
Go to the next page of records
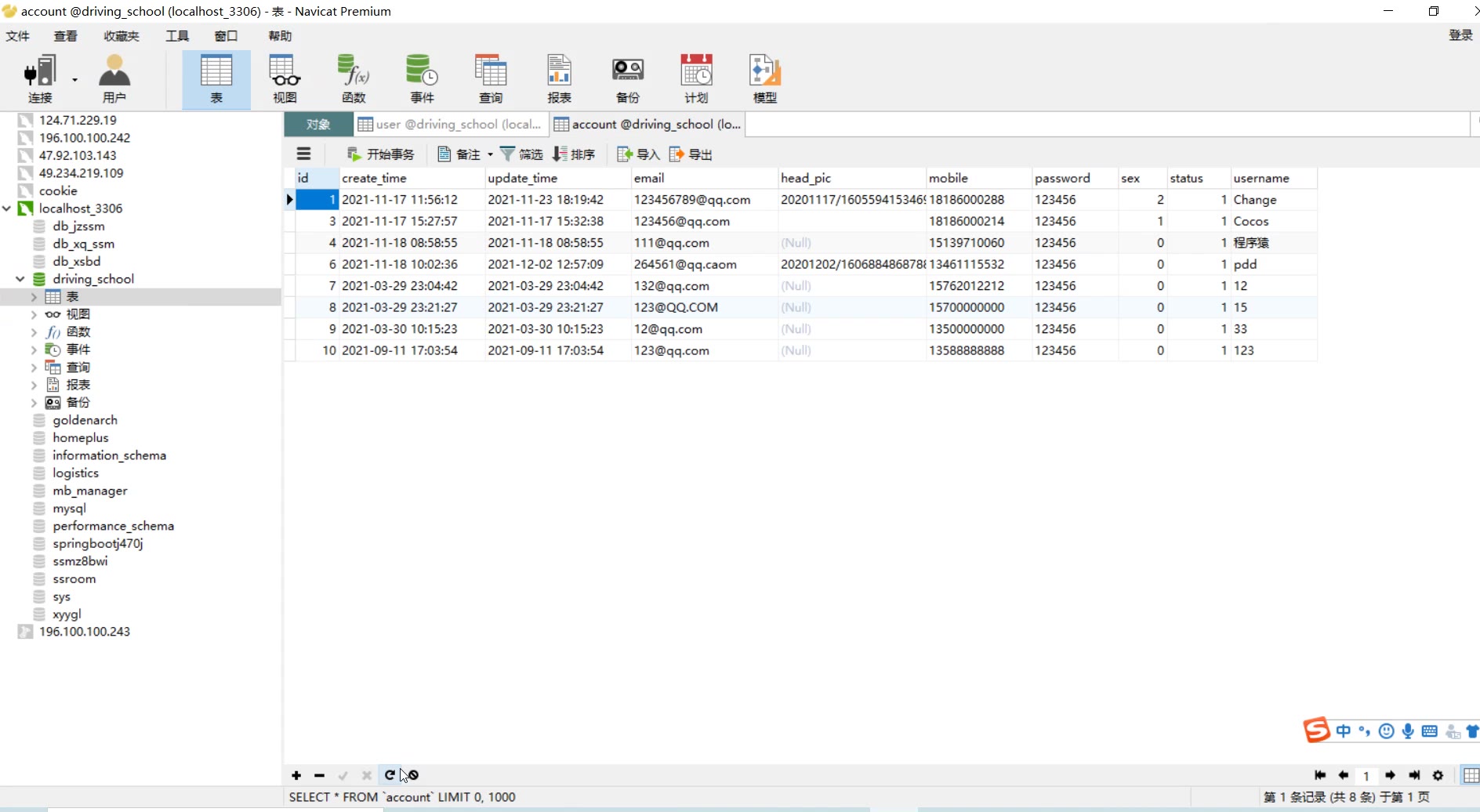click(x=1390, y=775)
